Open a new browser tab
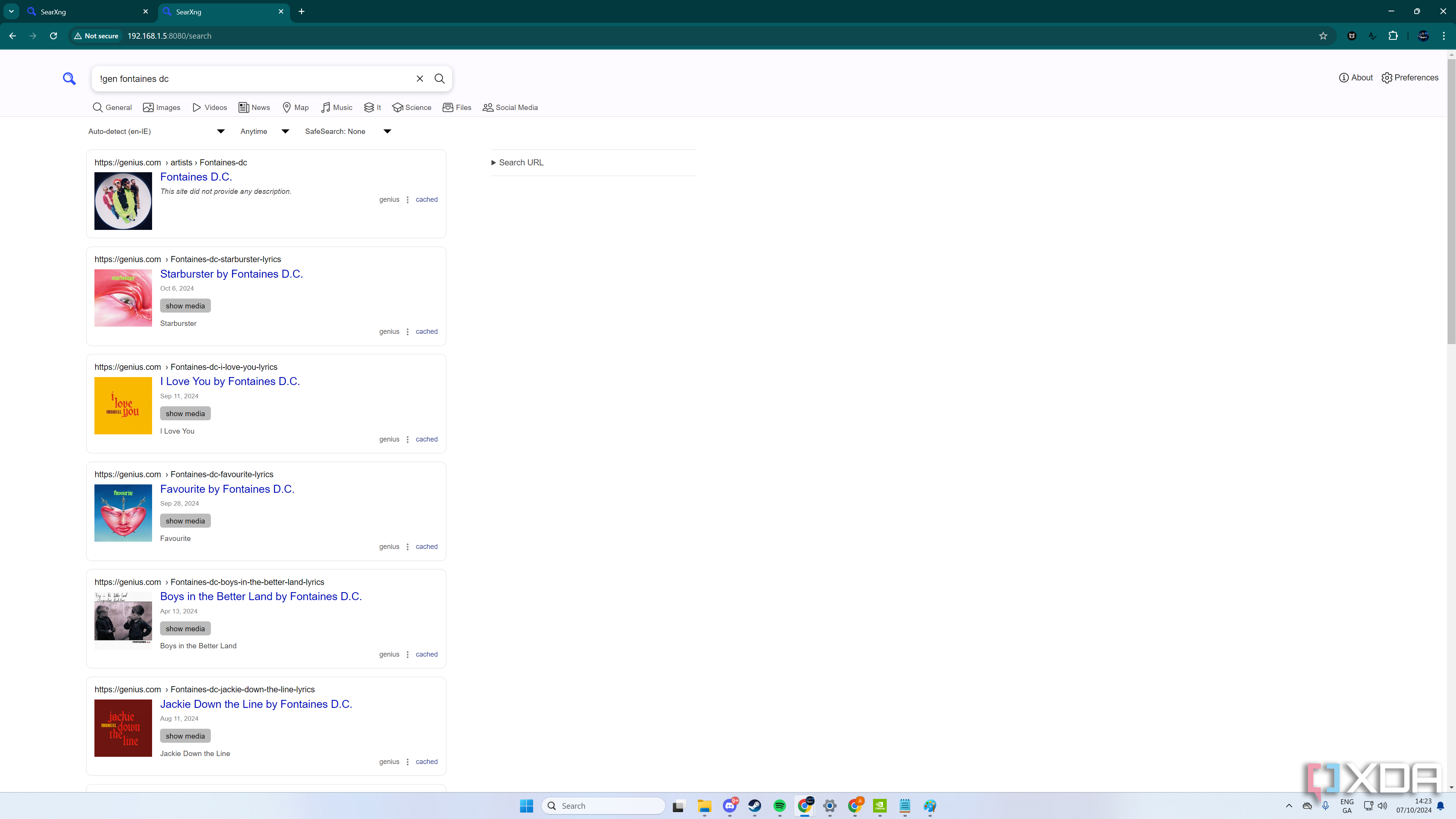This screenshot has height=819, width=1456. 301,11
